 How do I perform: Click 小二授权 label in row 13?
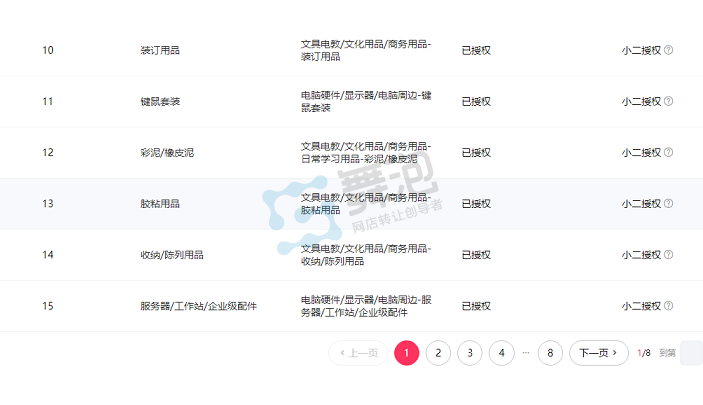pyautogui.click(x=641, y=204)
